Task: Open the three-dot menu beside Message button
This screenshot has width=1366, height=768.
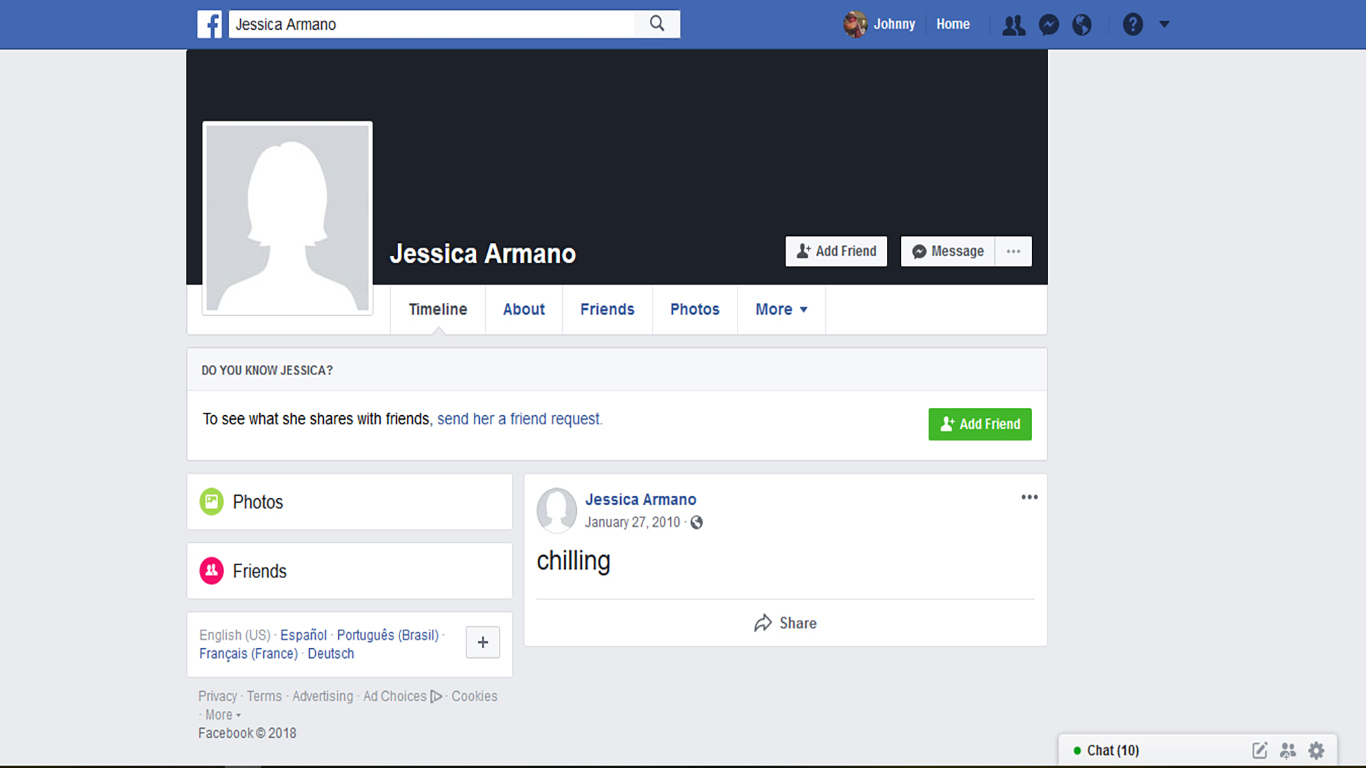Action: tap(1014, 251)
